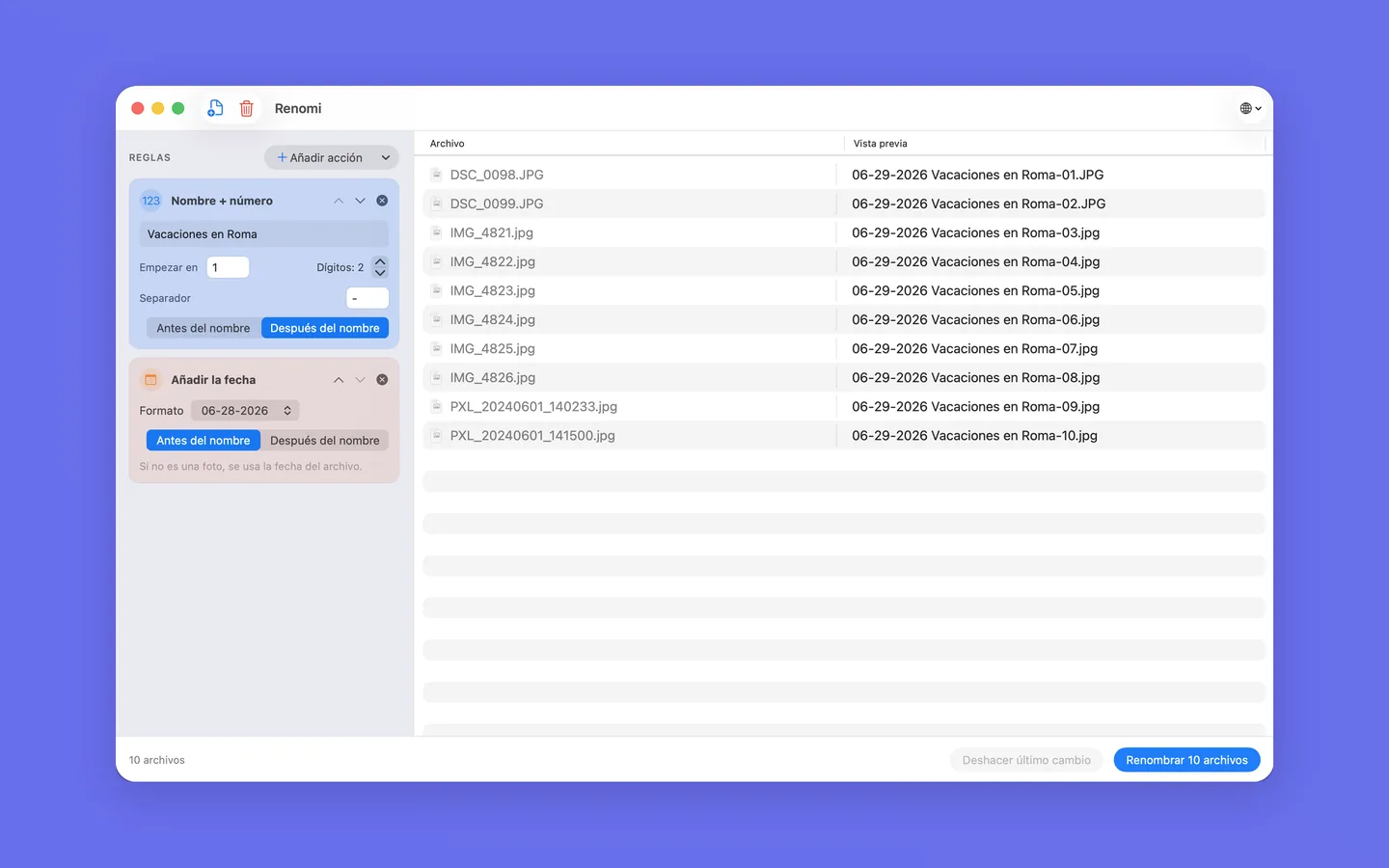Open the globe language menu
The image size is (1389, 868).
click(x=1250, y=108)
